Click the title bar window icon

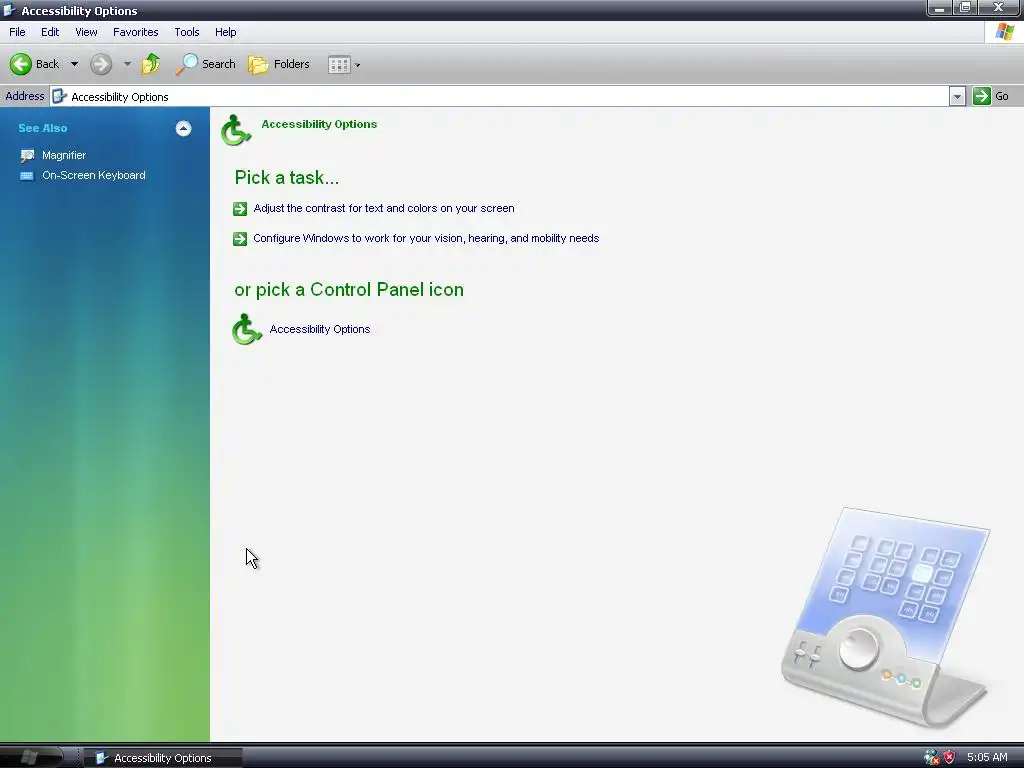point(9,10)
